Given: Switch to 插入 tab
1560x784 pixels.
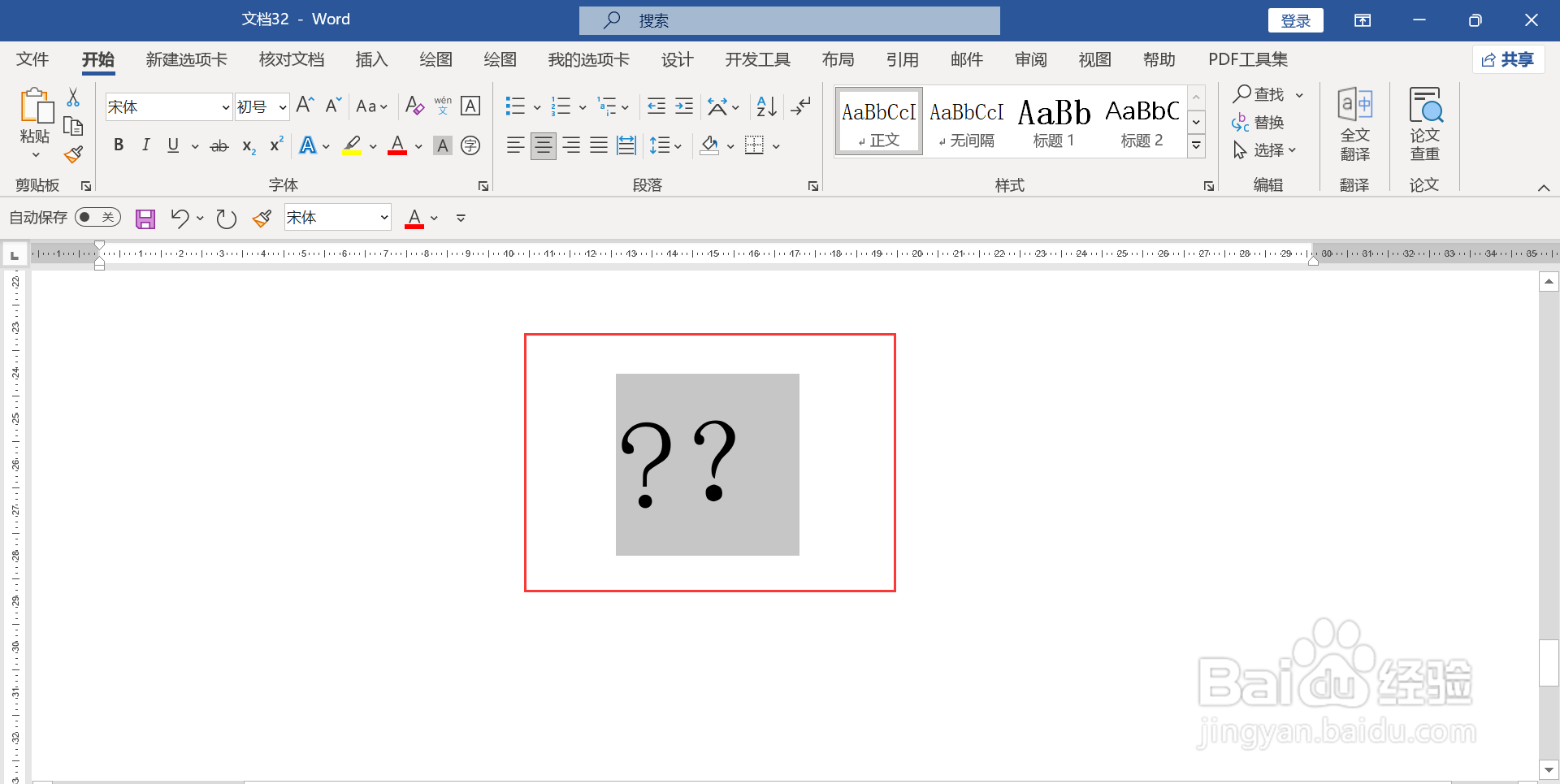Looking at the screenshot, I should [x=371, y=59].
